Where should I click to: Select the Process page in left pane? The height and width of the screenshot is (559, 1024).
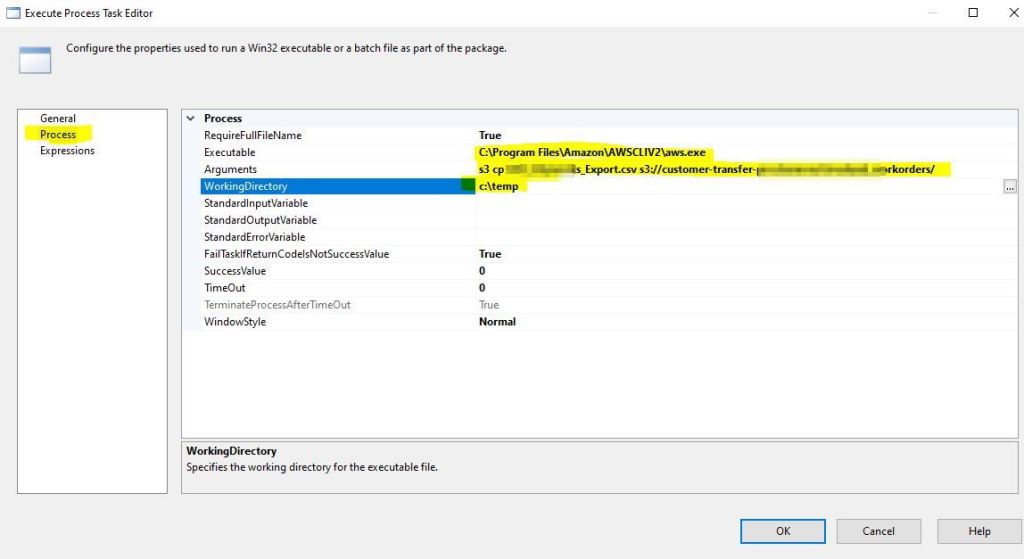pyautogui.click(x=58, y=134)
